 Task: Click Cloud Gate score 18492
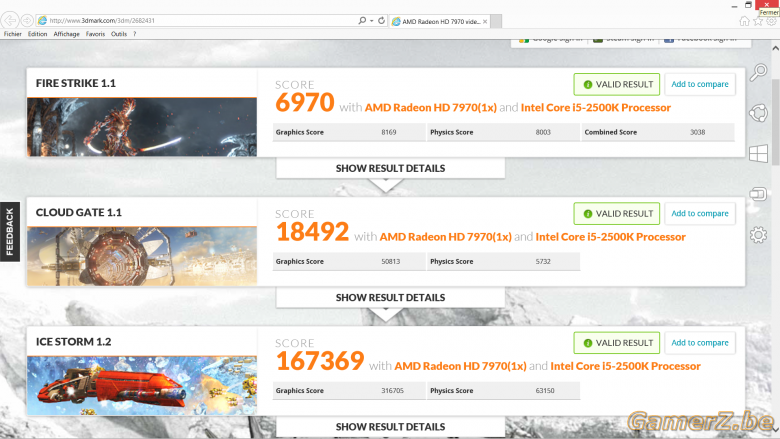coord(312,232)
